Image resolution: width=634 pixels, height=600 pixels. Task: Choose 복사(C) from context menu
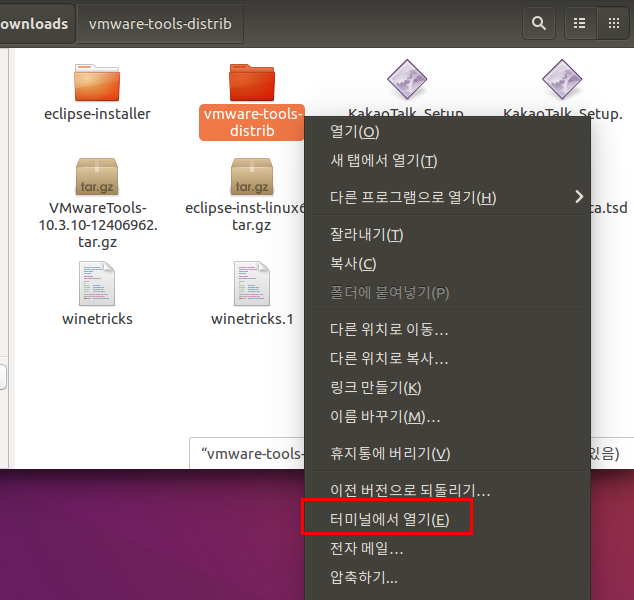(448, 264)
